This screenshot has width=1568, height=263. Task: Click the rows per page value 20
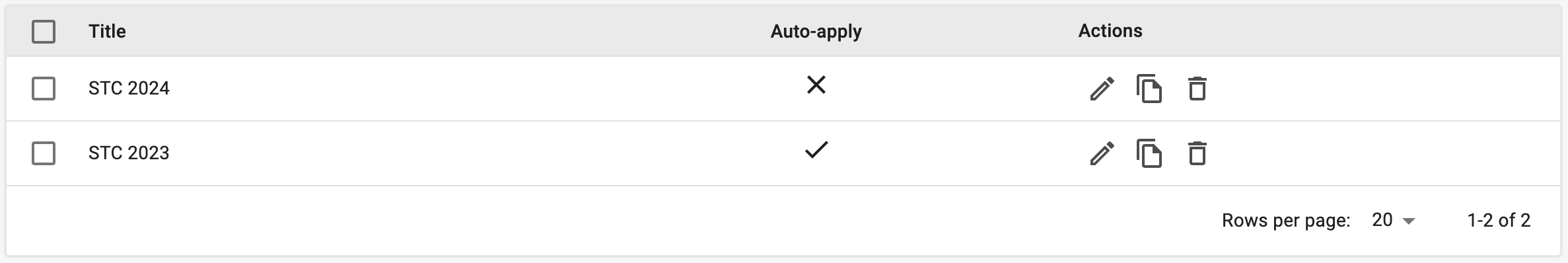coord(1382,220)
